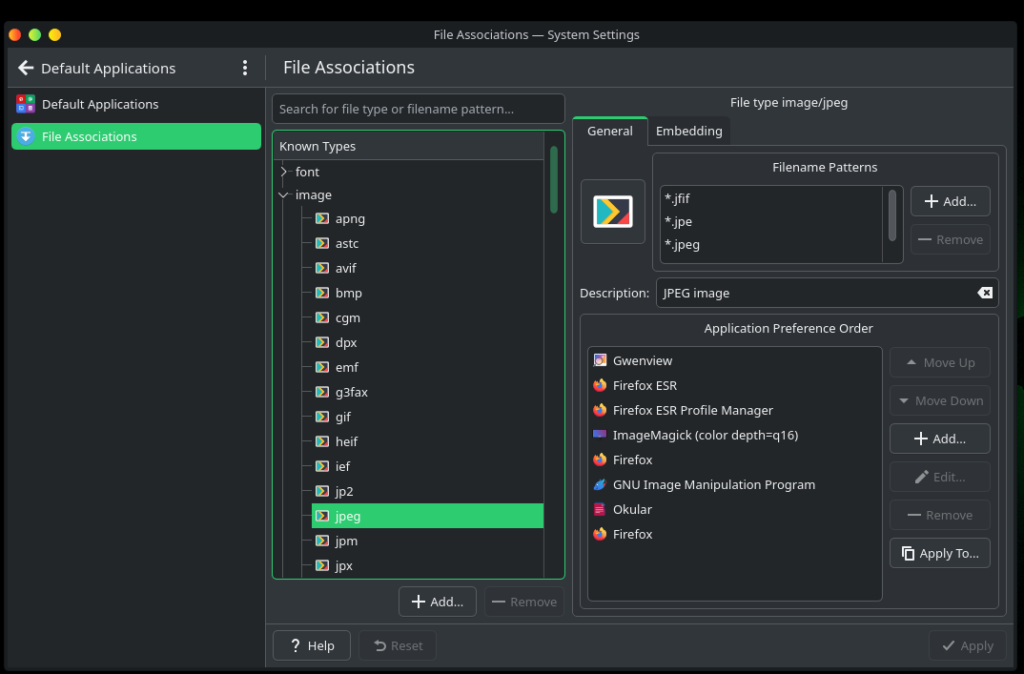Expand the font category in the tree

point(284,172)
